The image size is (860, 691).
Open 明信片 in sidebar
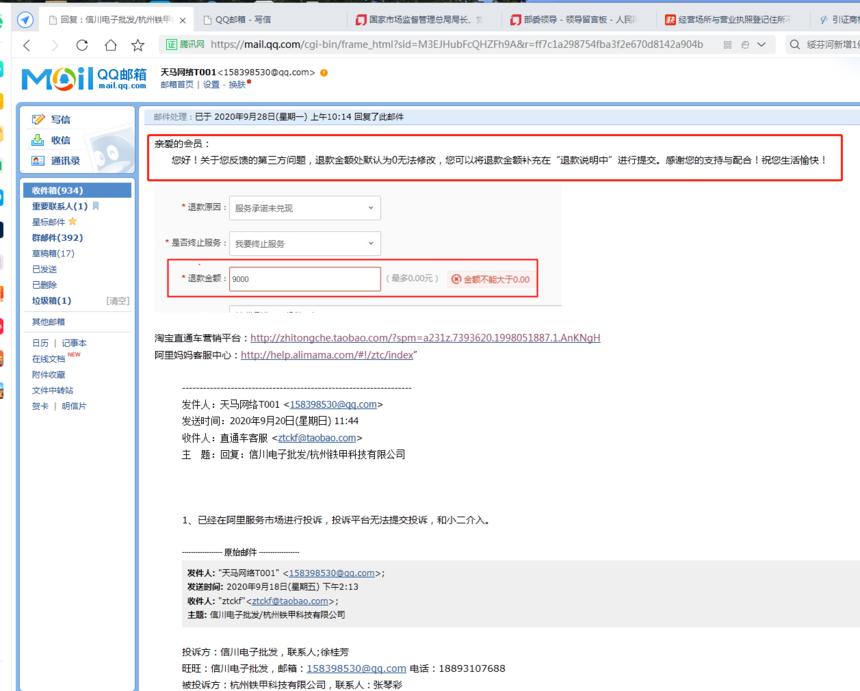(x=74, y=406)
